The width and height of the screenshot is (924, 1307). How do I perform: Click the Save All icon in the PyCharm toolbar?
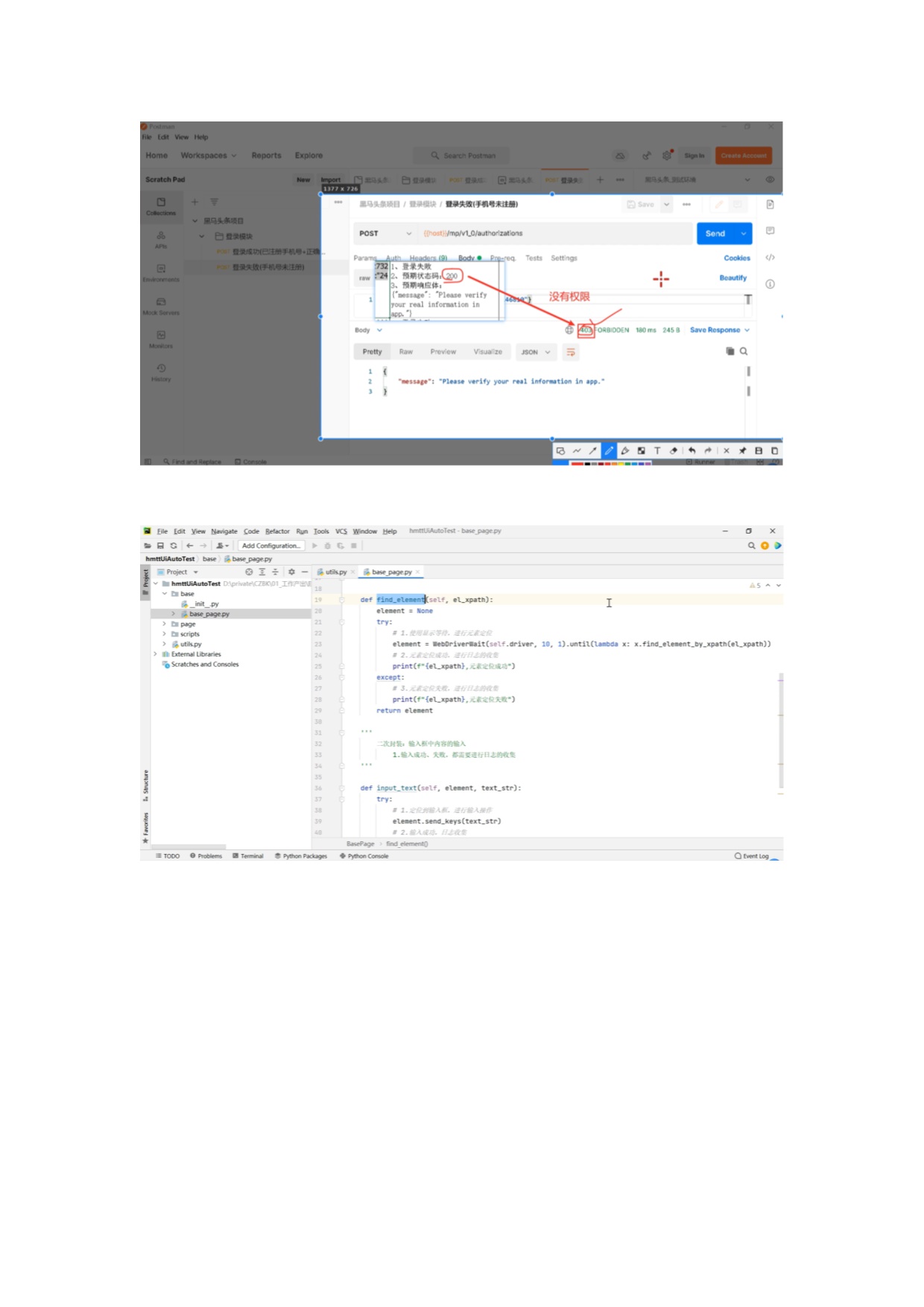pyautogui.click(x=160, y=545)
